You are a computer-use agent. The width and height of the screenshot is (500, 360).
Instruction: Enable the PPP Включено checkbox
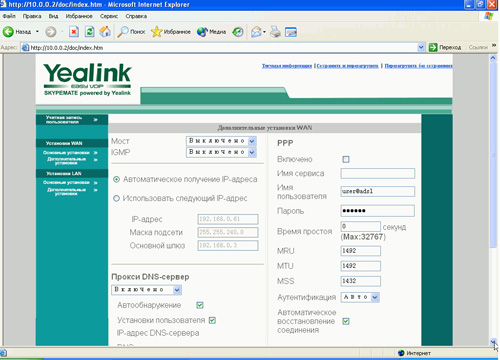click(346, 159)
